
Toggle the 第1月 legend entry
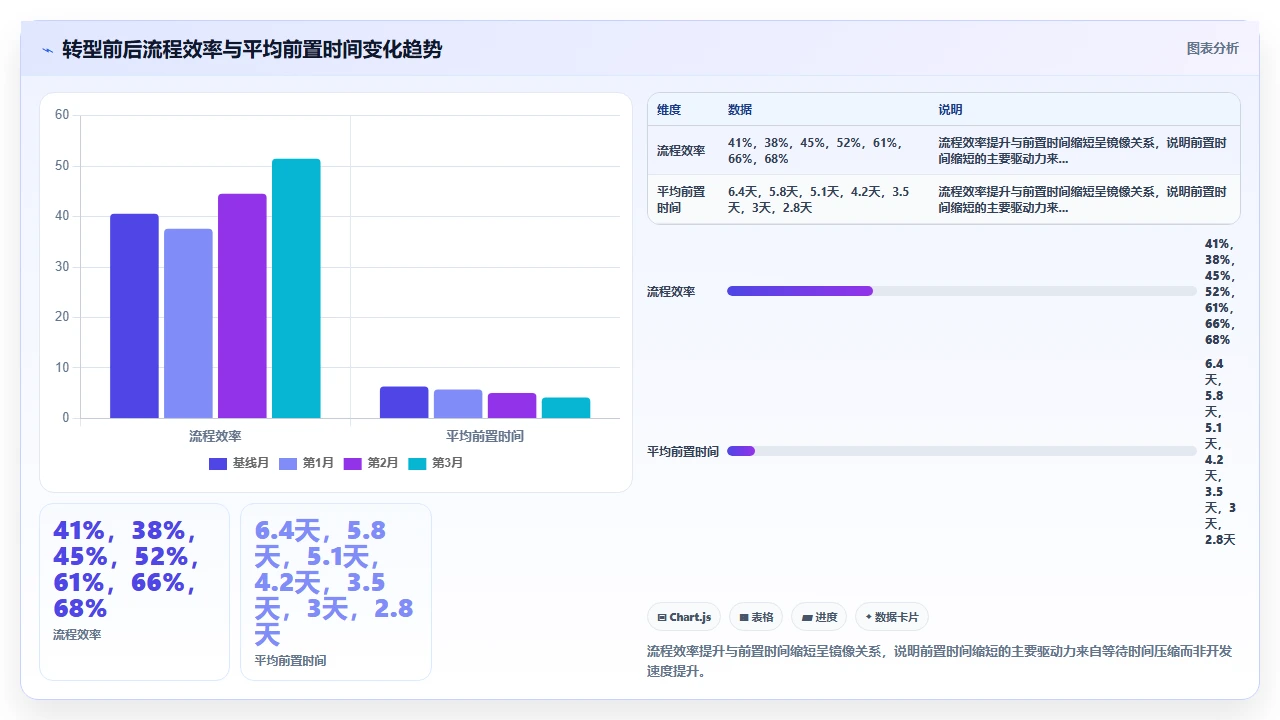[306, 463]
